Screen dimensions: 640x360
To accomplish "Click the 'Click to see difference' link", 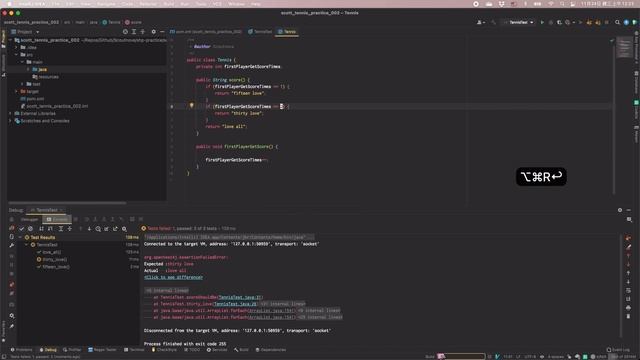I will (x=173, y=277).
